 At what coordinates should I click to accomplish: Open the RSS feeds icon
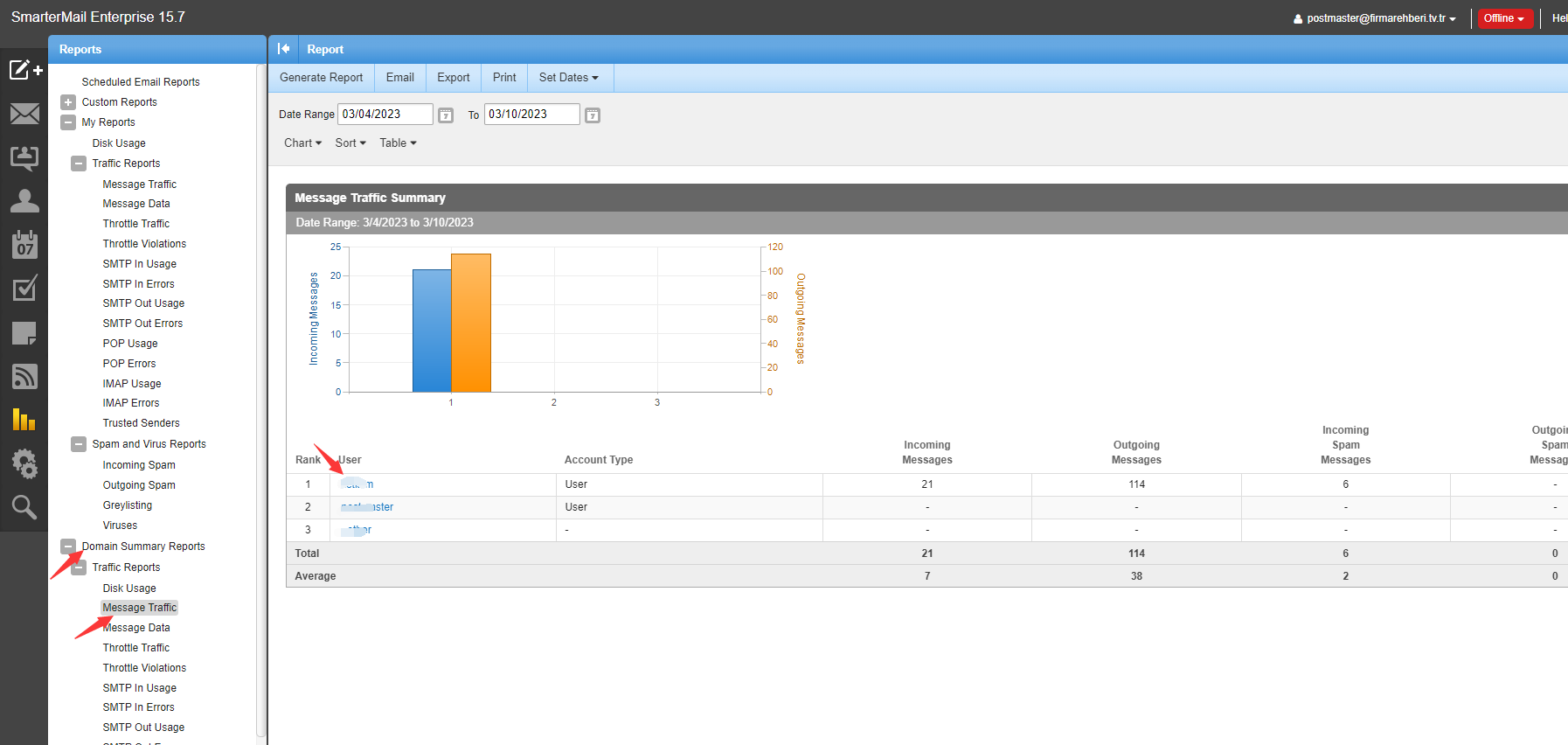pyautogui.click(x=24, y=377)
